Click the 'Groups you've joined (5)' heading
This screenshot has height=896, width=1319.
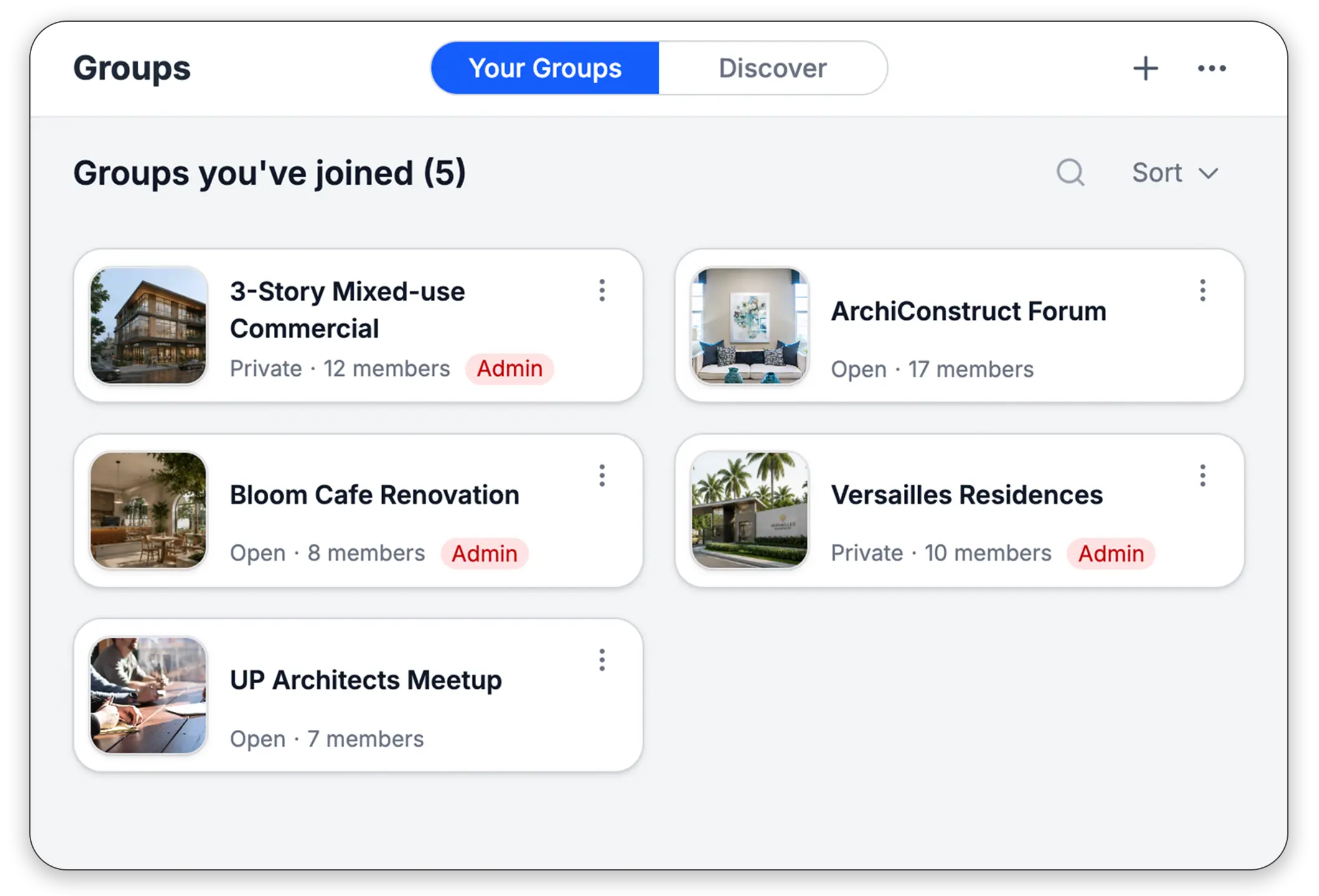tap(269, 173)
